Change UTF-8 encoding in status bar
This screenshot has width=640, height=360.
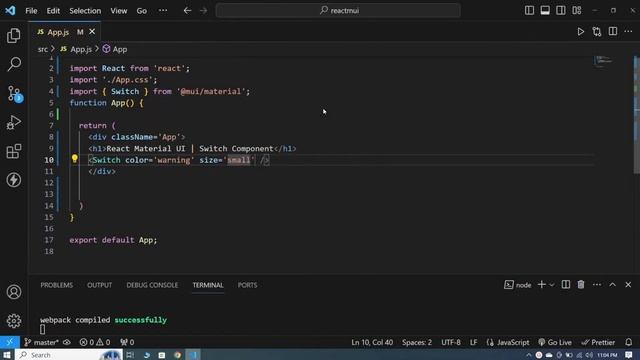(451, 342)
